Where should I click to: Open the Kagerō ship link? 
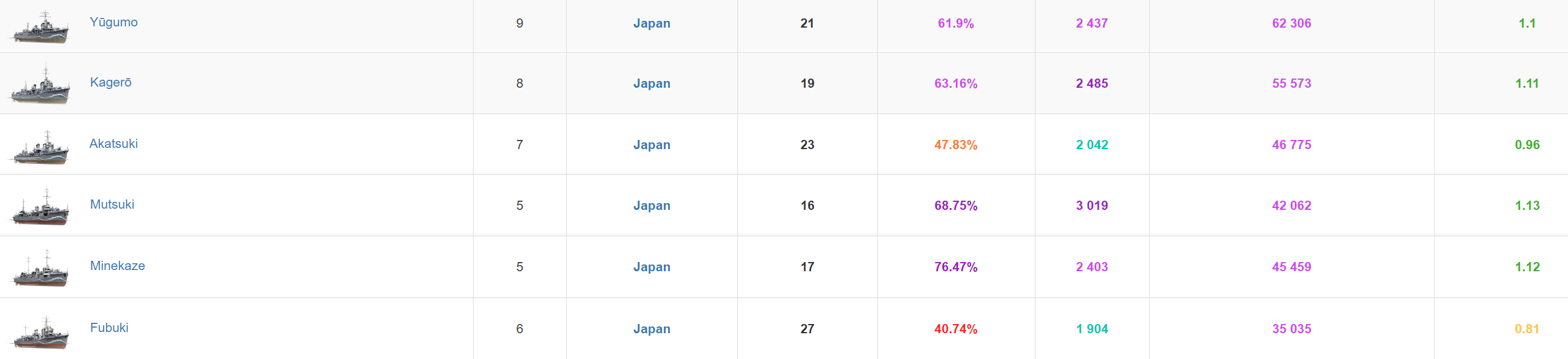click(x=111, y=83)
